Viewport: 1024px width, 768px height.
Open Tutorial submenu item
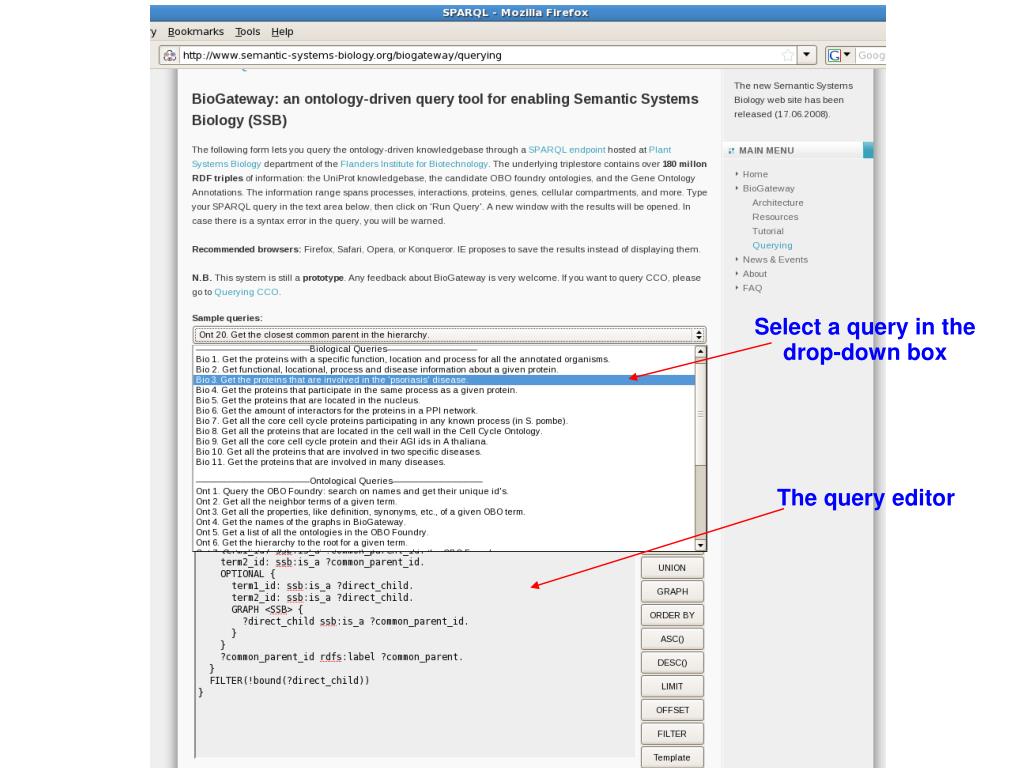pos(768,231)
